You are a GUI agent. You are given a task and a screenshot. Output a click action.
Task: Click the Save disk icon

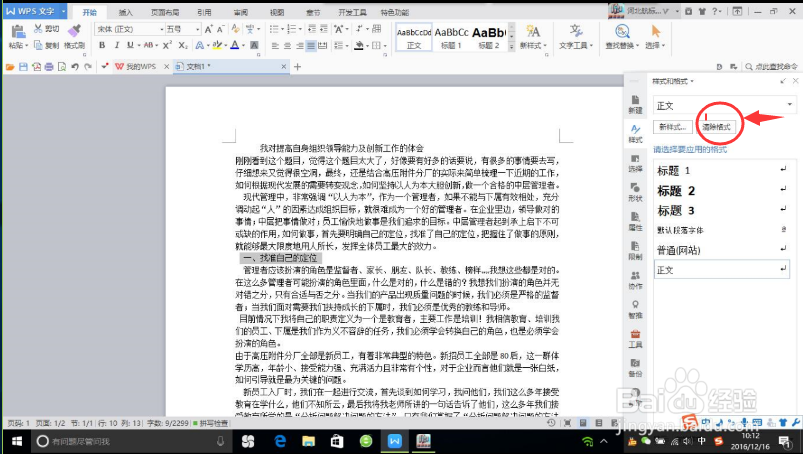click(23, 67)
